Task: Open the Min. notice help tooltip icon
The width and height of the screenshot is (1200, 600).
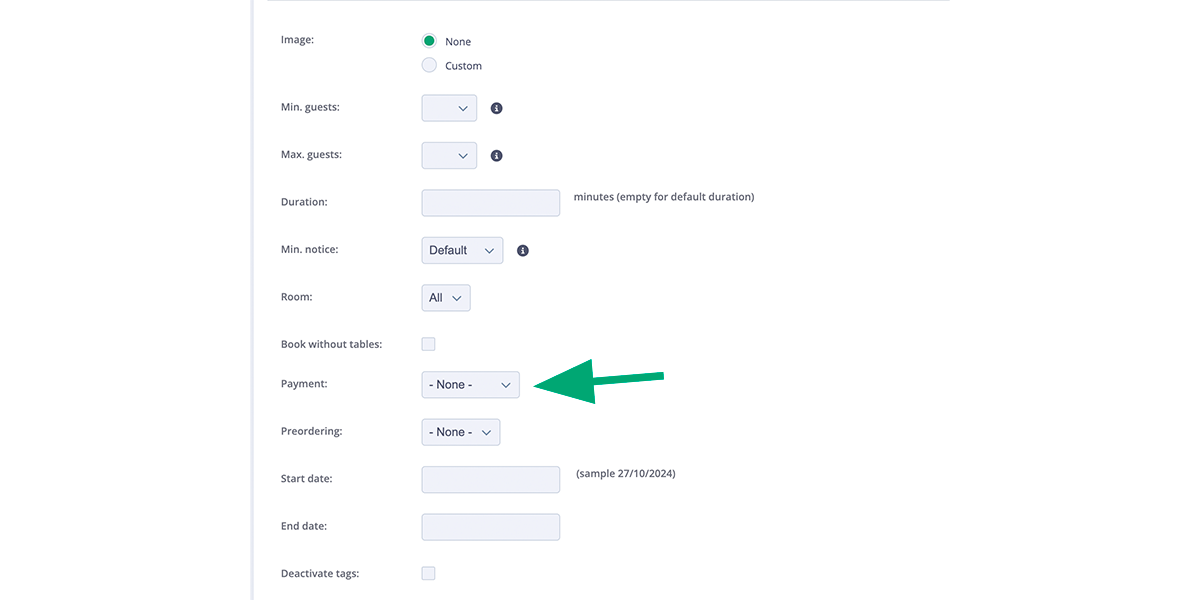Action: tap(522, 250)
